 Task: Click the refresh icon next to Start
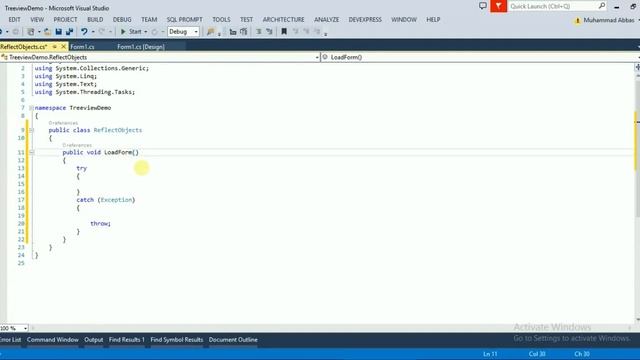point(154,31)
